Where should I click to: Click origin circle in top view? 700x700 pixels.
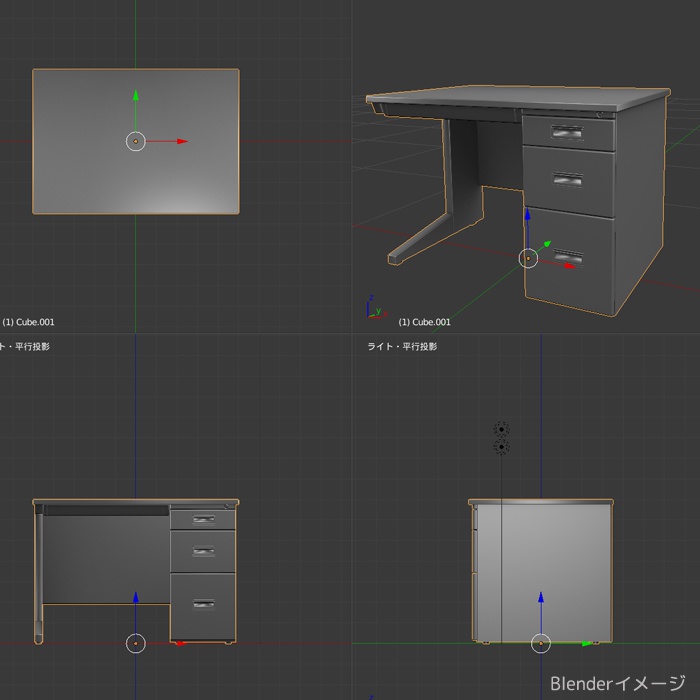(x=136, y=142)
